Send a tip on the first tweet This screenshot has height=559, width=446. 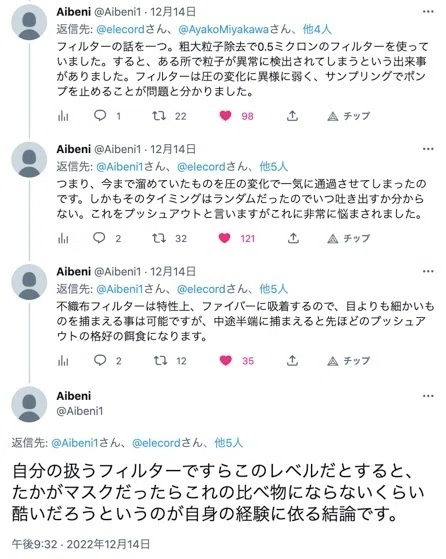tap(349, 116)
